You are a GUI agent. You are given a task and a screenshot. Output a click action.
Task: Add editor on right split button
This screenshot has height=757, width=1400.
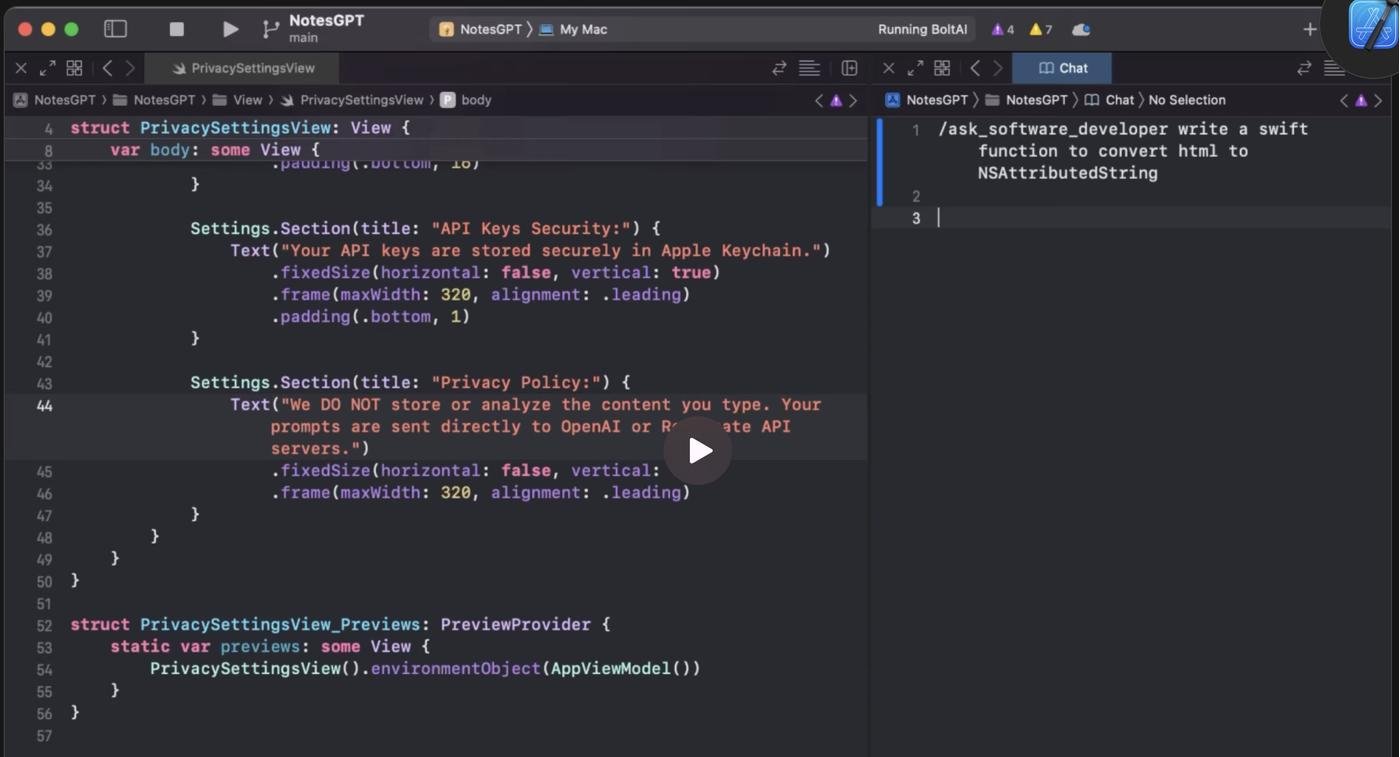pyautogui.click(x=849, y=68)
